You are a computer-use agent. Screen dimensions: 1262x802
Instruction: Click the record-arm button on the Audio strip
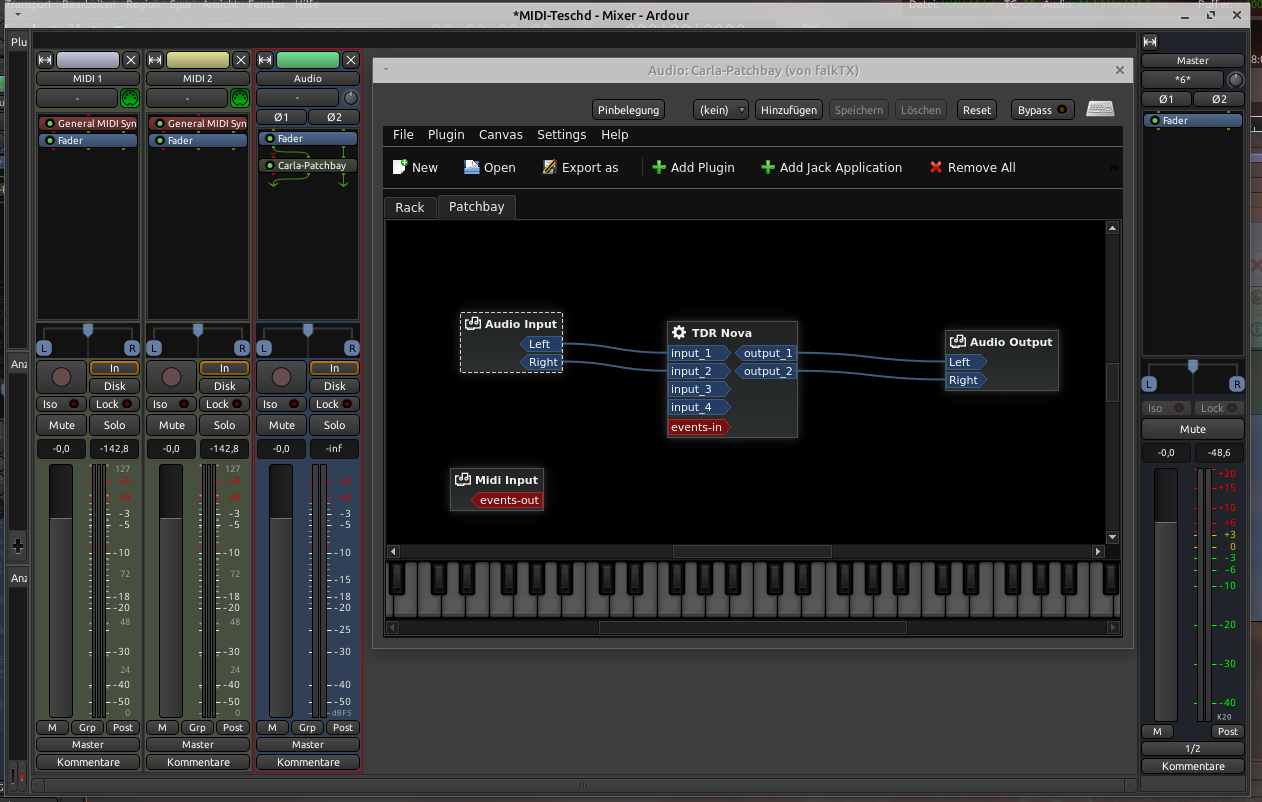click(282, 377)
